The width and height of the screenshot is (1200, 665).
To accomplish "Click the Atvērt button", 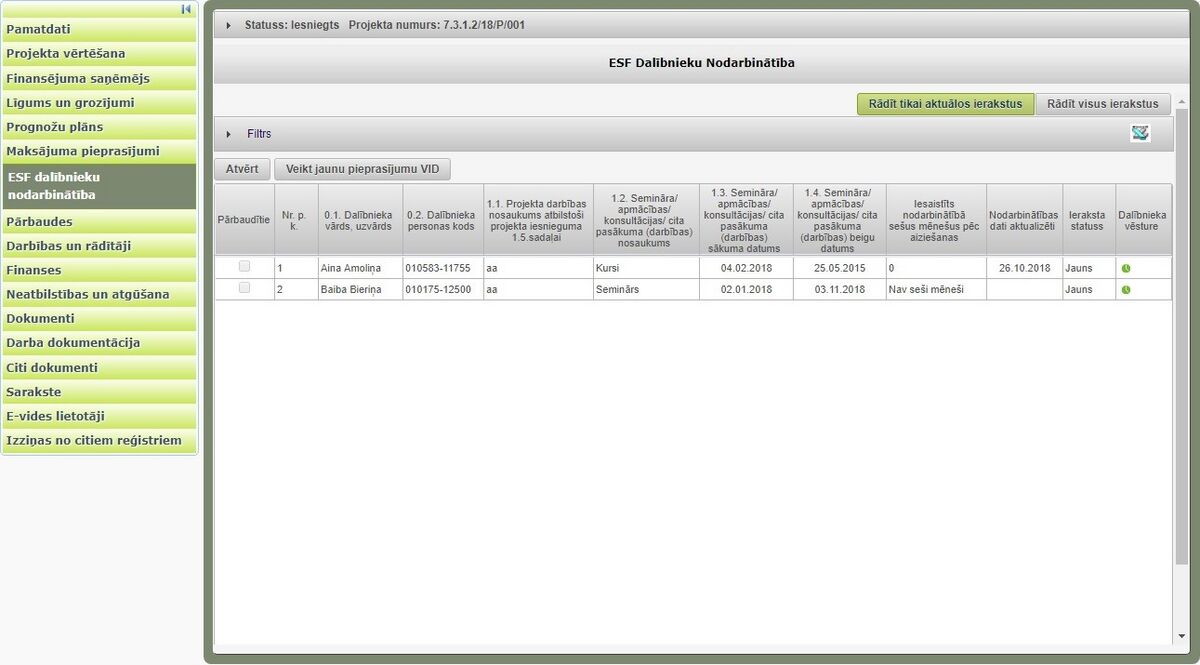I will (x=242, y=169).
